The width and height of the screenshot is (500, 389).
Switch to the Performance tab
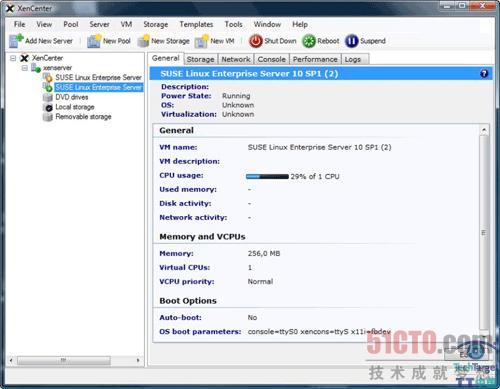coord(315,59)
